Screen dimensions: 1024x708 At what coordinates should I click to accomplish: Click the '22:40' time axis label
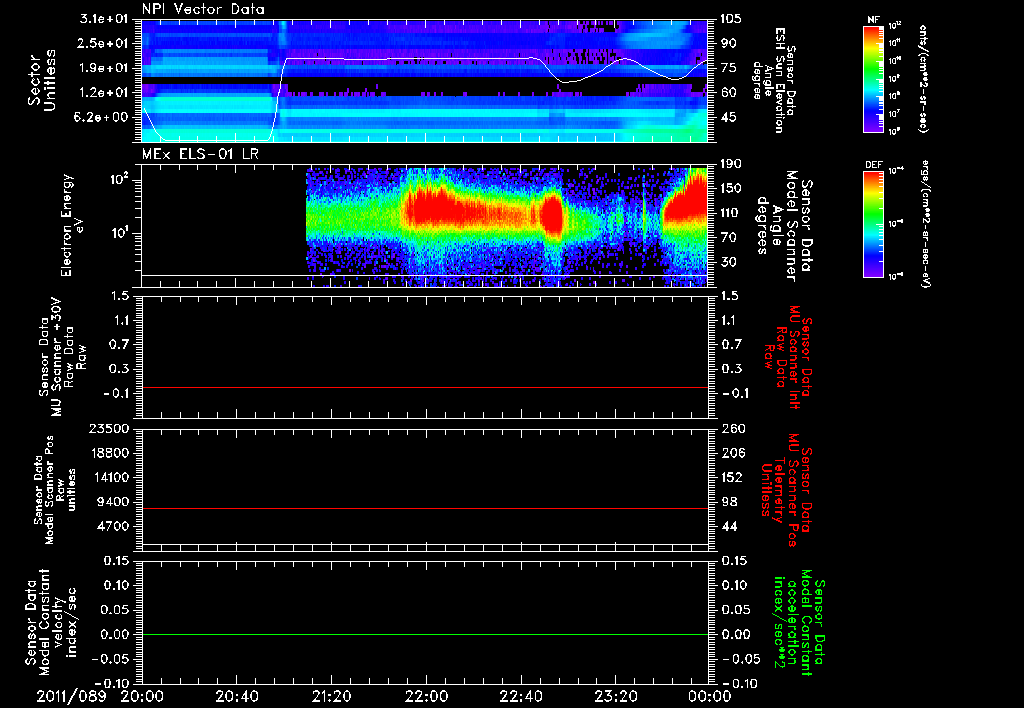[520, 696]
